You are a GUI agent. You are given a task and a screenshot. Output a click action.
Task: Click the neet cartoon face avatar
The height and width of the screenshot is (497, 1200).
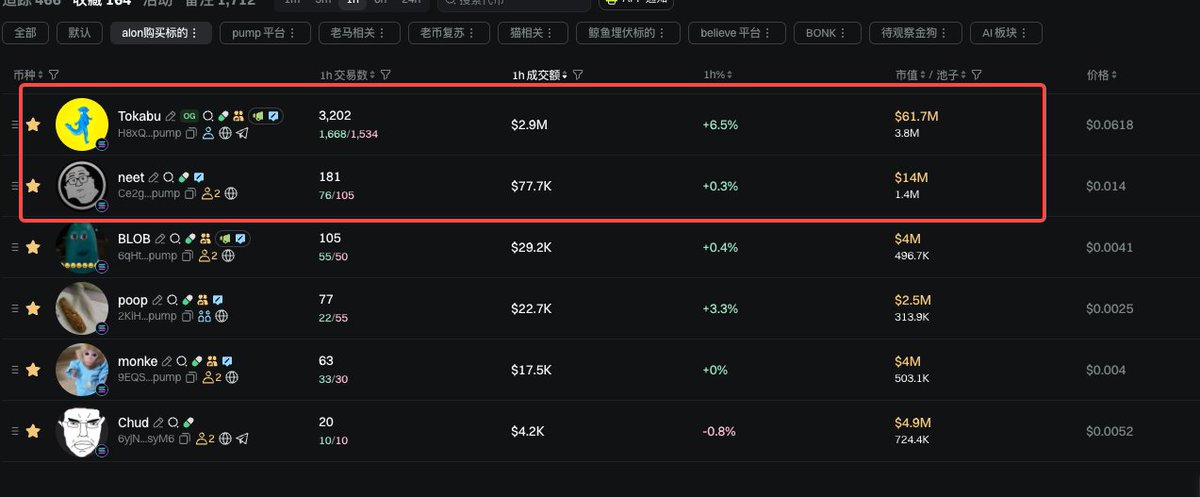(x=82, y=185)
